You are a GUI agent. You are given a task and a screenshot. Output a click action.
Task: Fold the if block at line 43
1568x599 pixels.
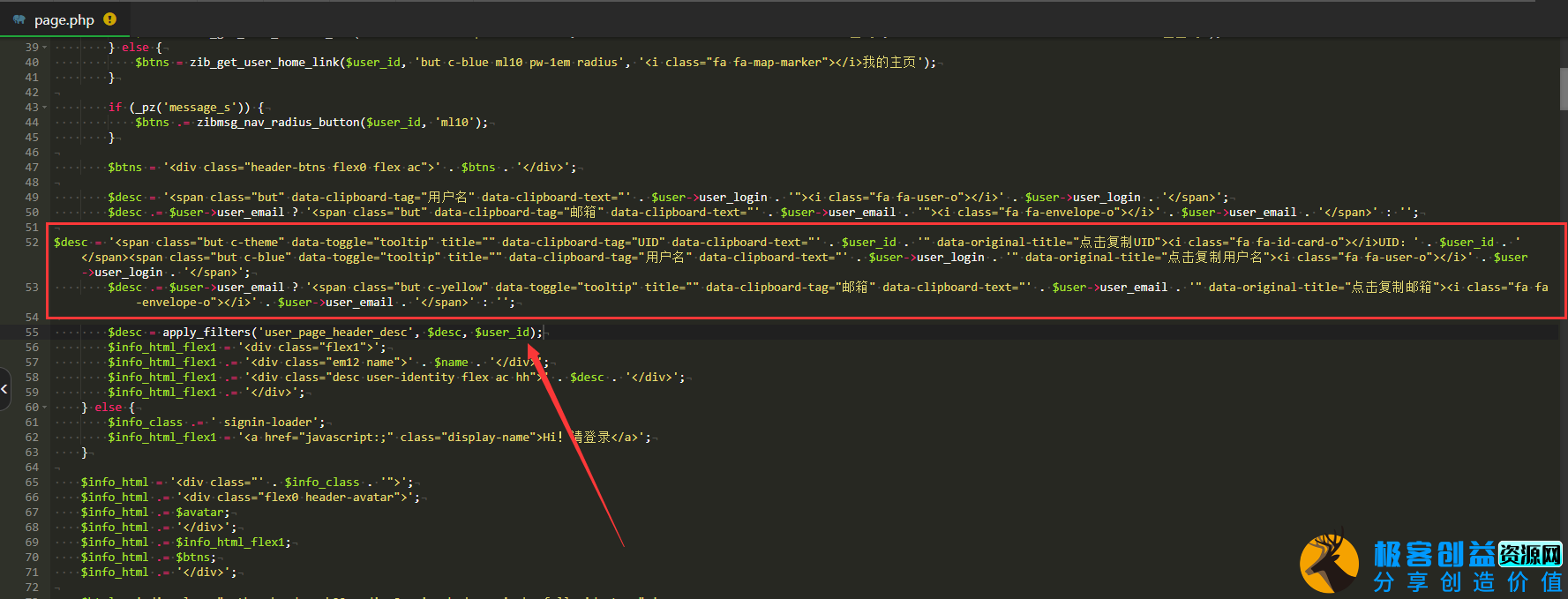pos(45,108)
